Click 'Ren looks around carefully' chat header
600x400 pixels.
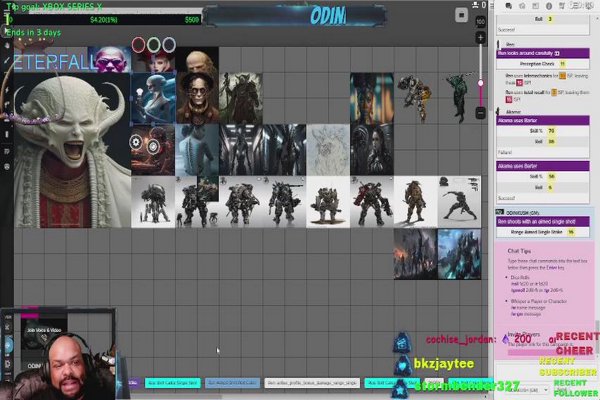click(543, 53)
